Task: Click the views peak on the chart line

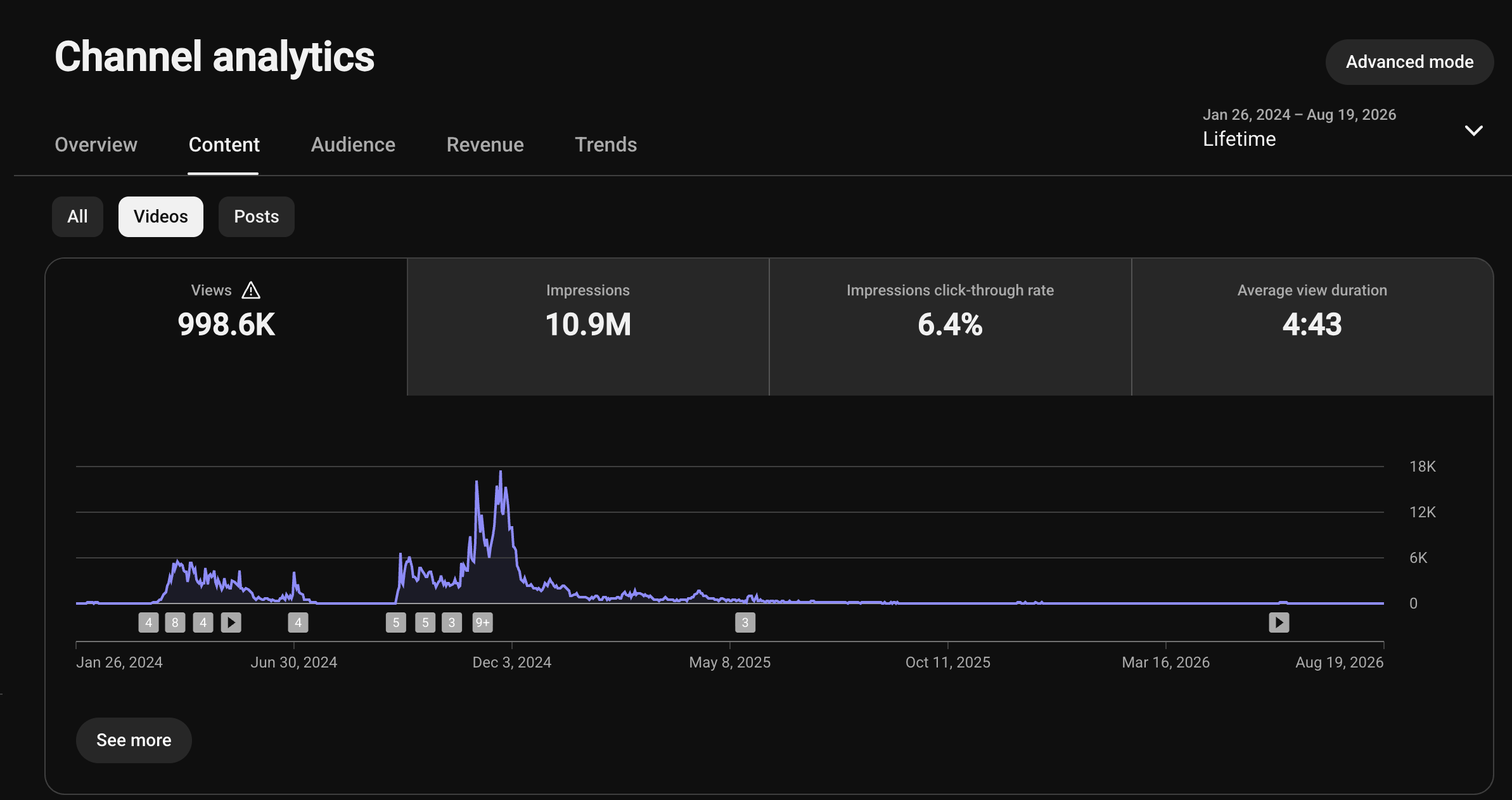Action: tap(501, 472)
